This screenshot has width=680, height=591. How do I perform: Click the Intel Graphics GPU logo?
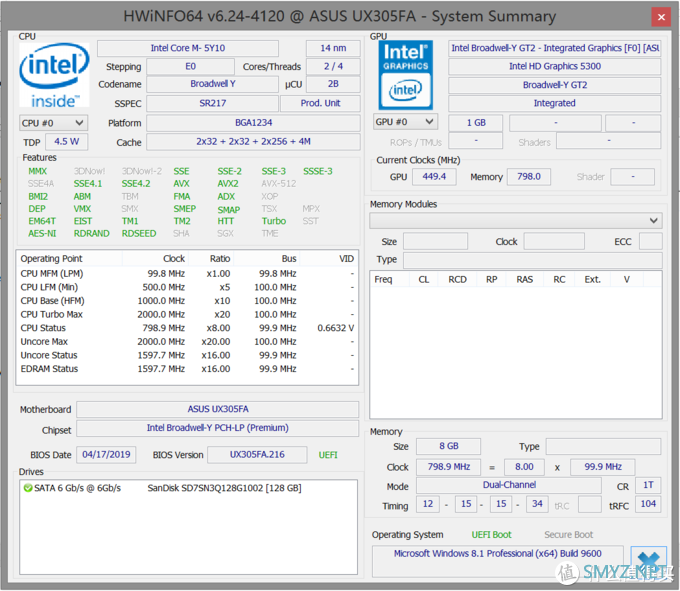coord(405,75)
